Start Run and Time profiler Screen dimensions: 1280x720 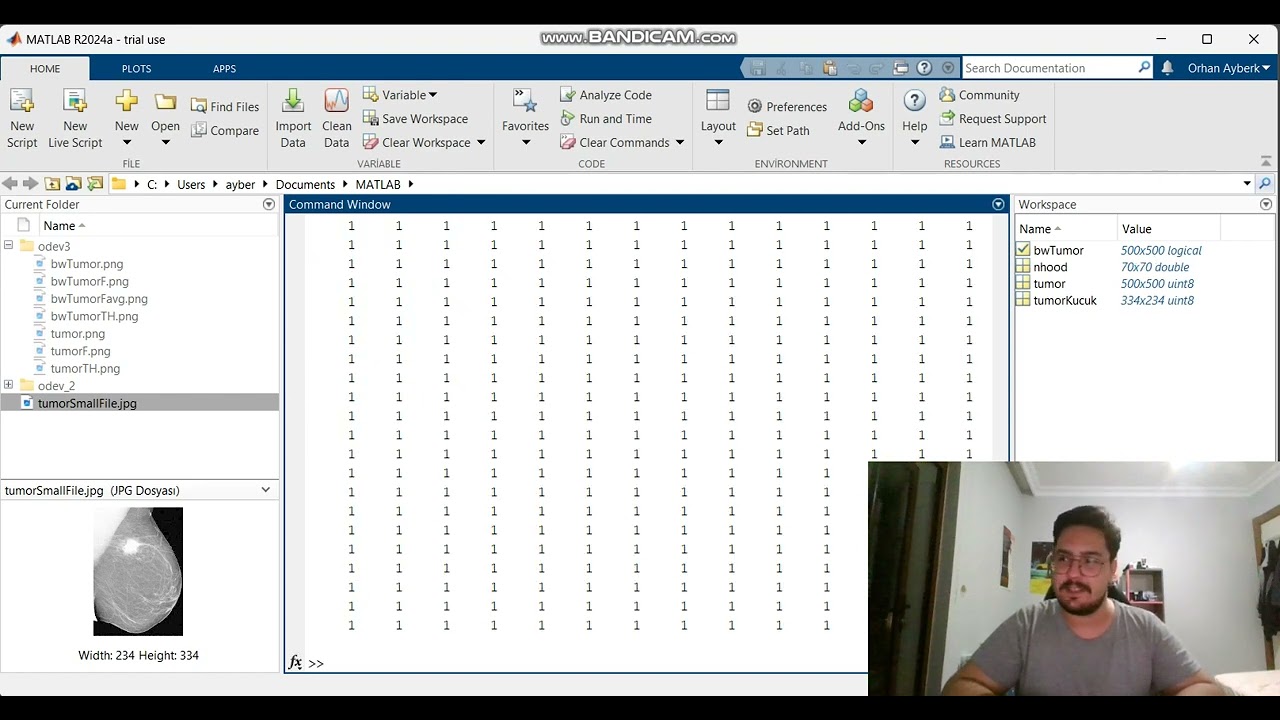click(606, 118)
